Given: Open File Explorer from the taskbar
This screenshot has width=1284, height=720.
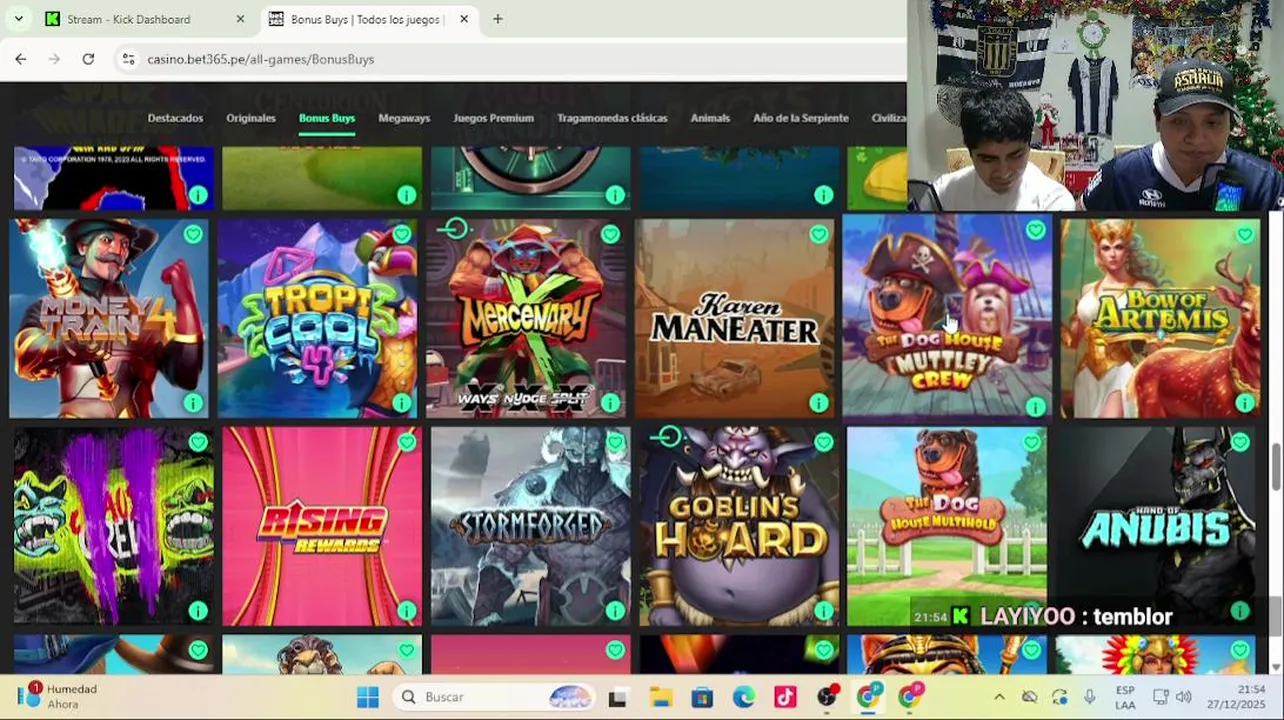Looking at the screenshot, I should coord(660,697).
